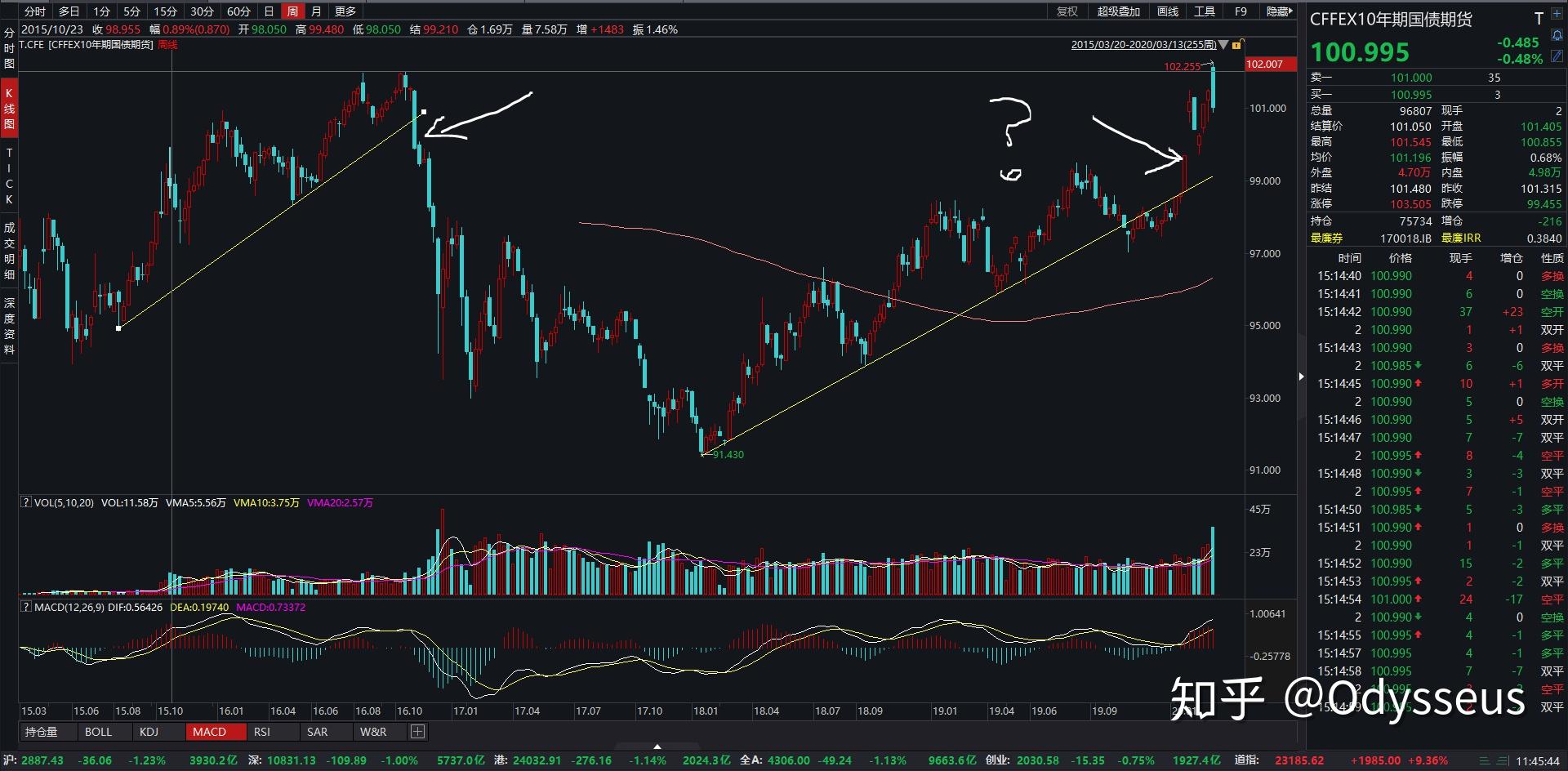
Task: Click the VOL(5,10,20) indicator label
Action: tap(64, 502)
